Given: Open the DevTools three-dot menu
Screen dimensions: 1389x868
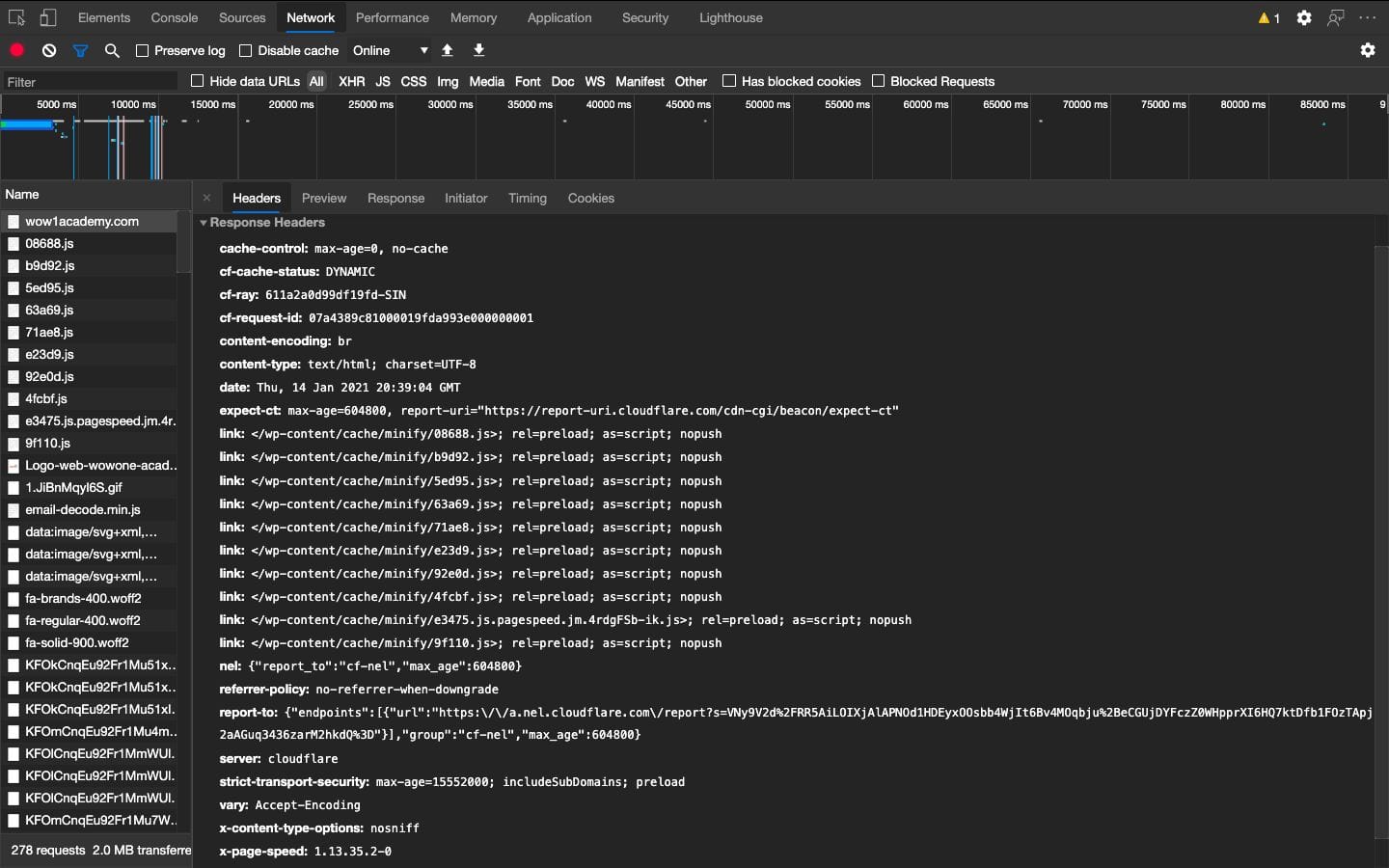Looking at the screenshot, I should click(x=1369, y=17).
